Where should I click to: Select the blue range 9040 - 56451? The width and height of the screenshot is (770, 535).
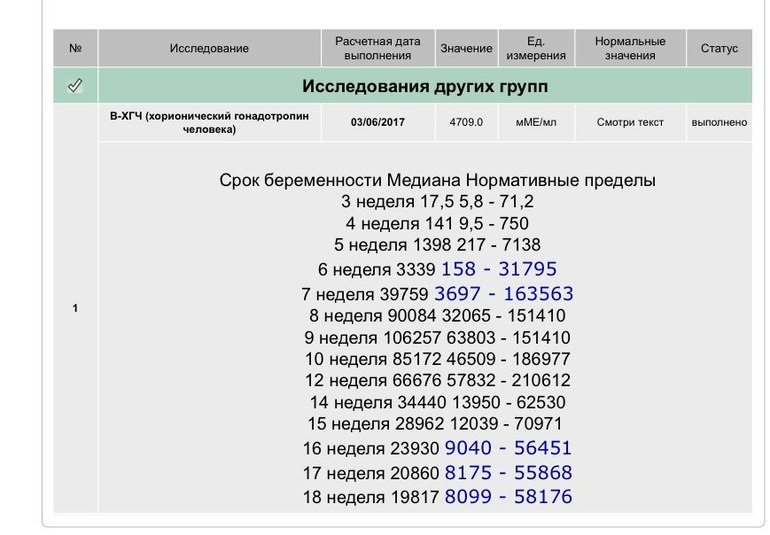508,448
